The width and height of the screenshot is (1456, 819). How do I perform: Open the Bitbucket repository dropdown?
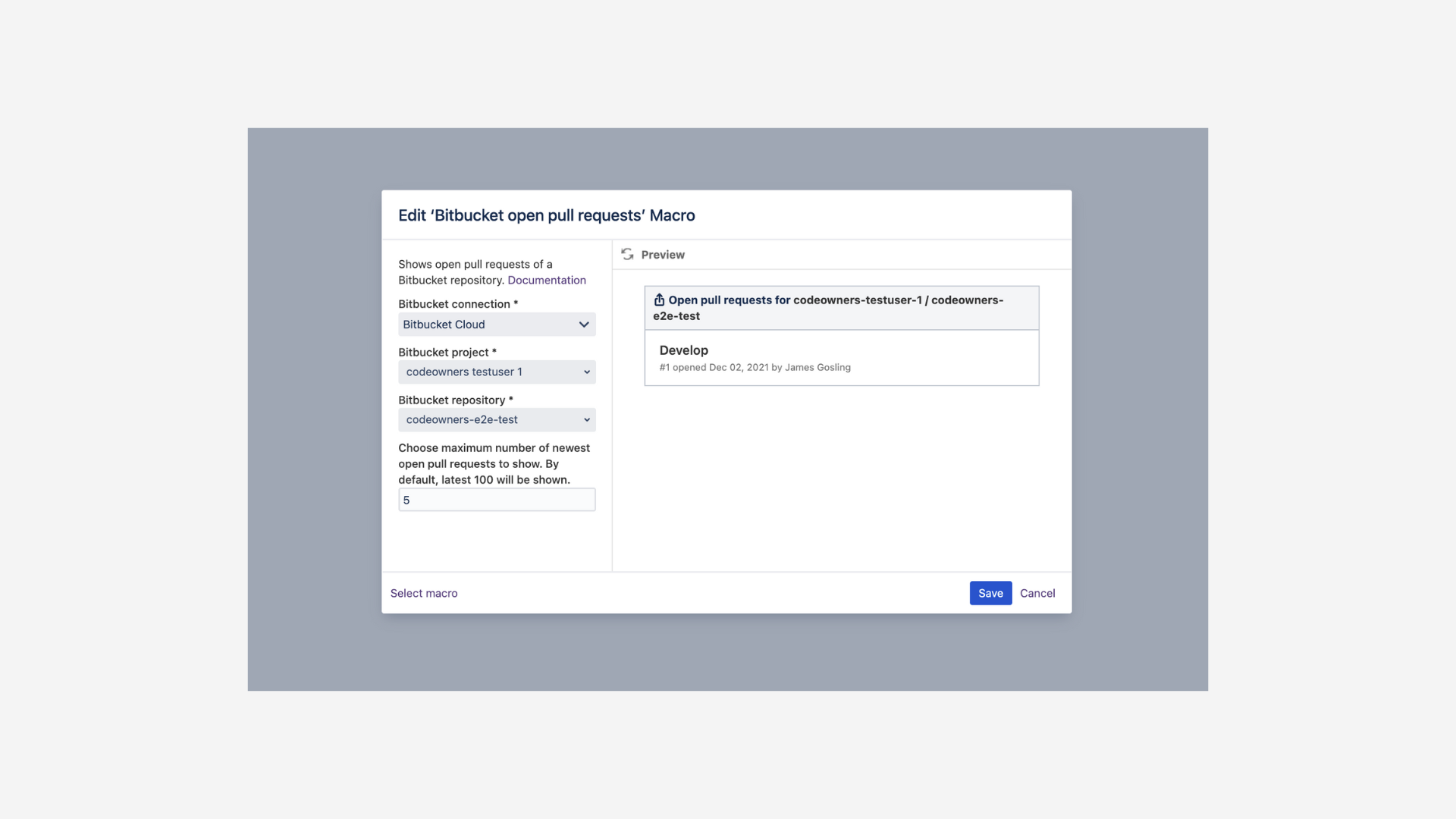pyautogui.click(x=497, y=419)
